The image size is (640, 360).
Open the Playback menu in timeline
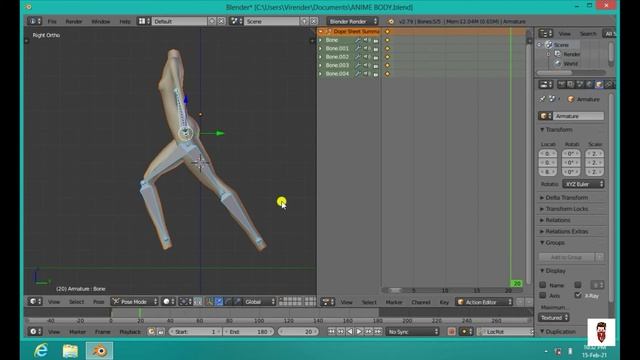click(130, 332)
